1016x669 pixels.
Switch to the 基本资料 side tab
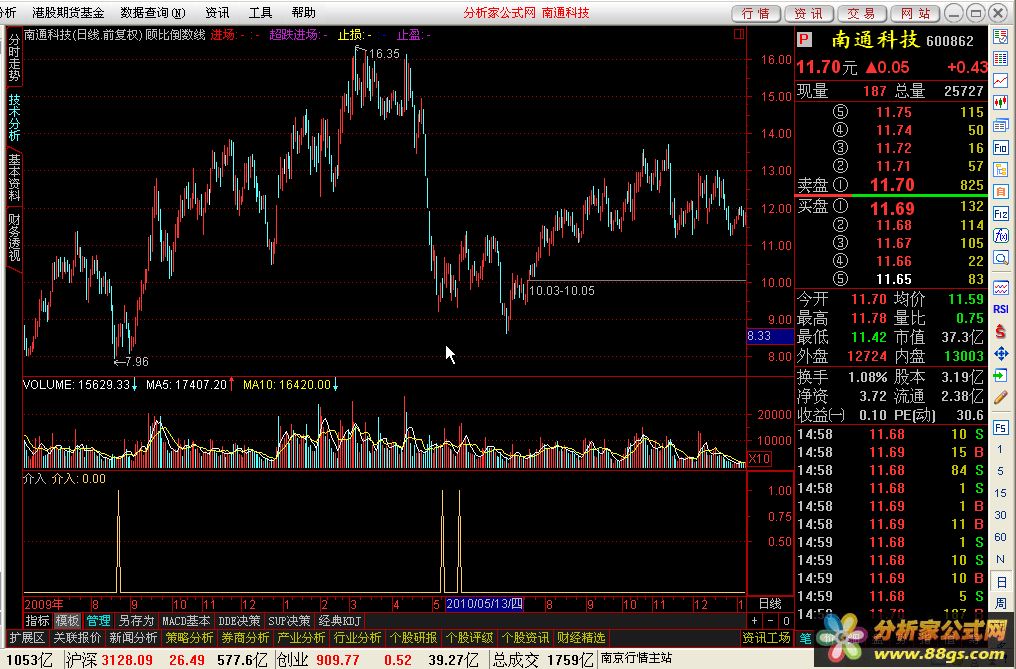[14, 177]
